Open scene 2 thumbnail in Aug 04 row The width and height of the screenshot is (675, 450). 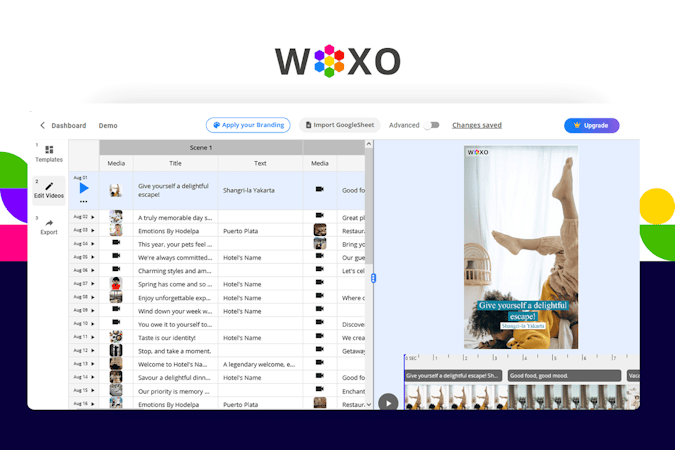320,243
